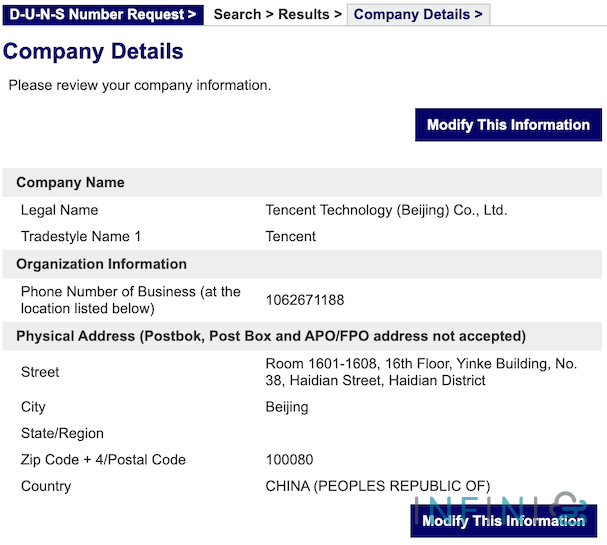Click the Company Details page heading
Viewport: 607px width, 545px height.
93,51
